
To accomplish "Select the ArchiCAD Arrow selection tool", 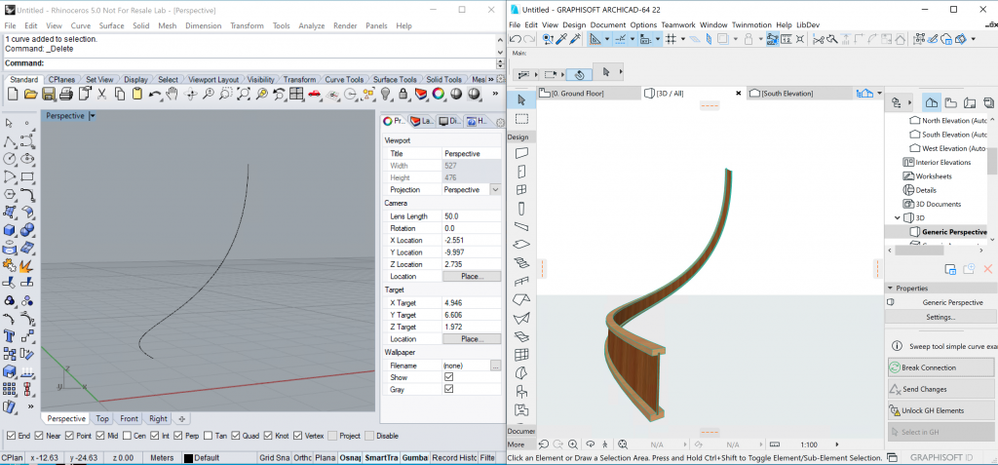I will point(521,100).
